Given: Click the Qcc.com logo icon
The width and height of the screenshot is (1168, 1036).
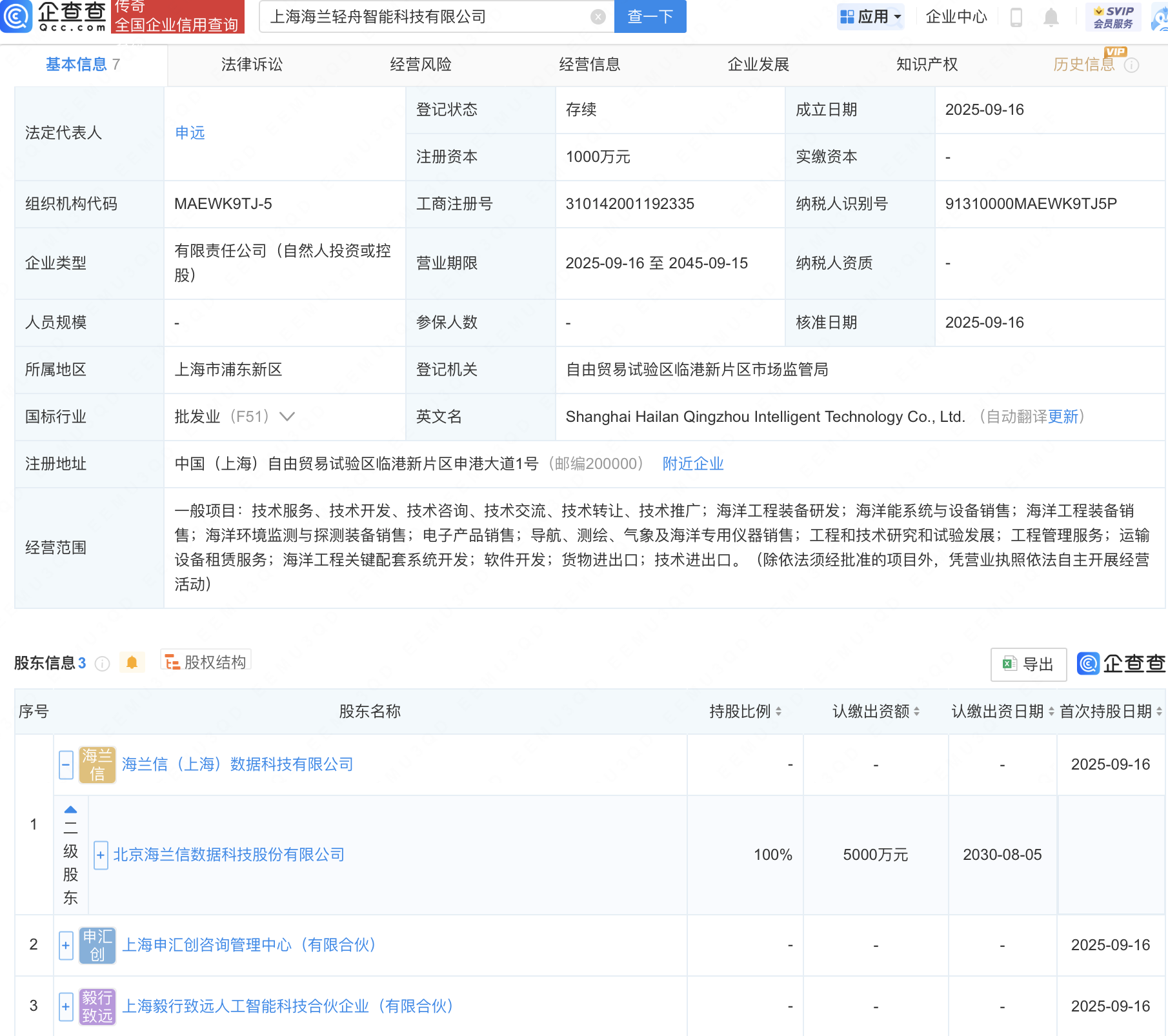Looking at the screenshot, I should [x=16, y=16].
